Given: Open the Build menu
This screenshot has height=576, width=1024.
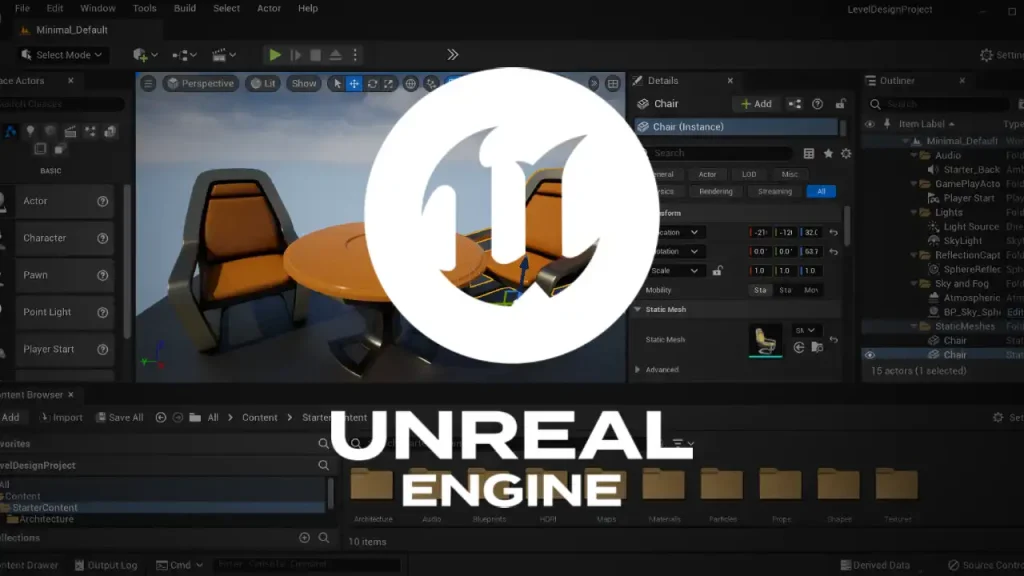Looking at the screenshot, I should click(x=185, y=8).
